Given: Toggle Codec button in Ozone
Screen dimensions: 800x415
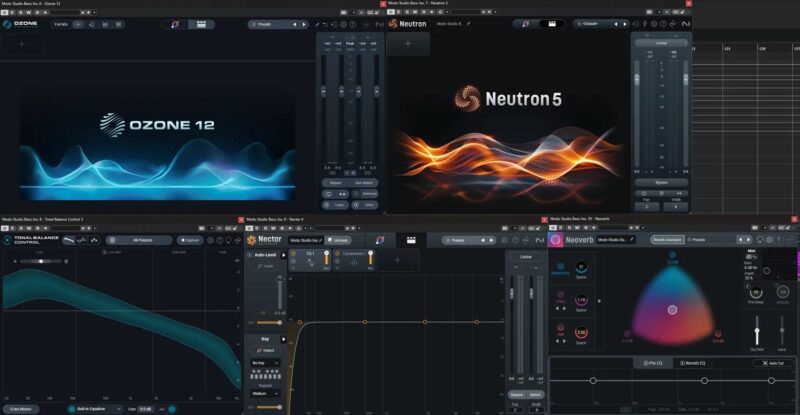Looking at the screenshot, I should (x=335, y=205).
